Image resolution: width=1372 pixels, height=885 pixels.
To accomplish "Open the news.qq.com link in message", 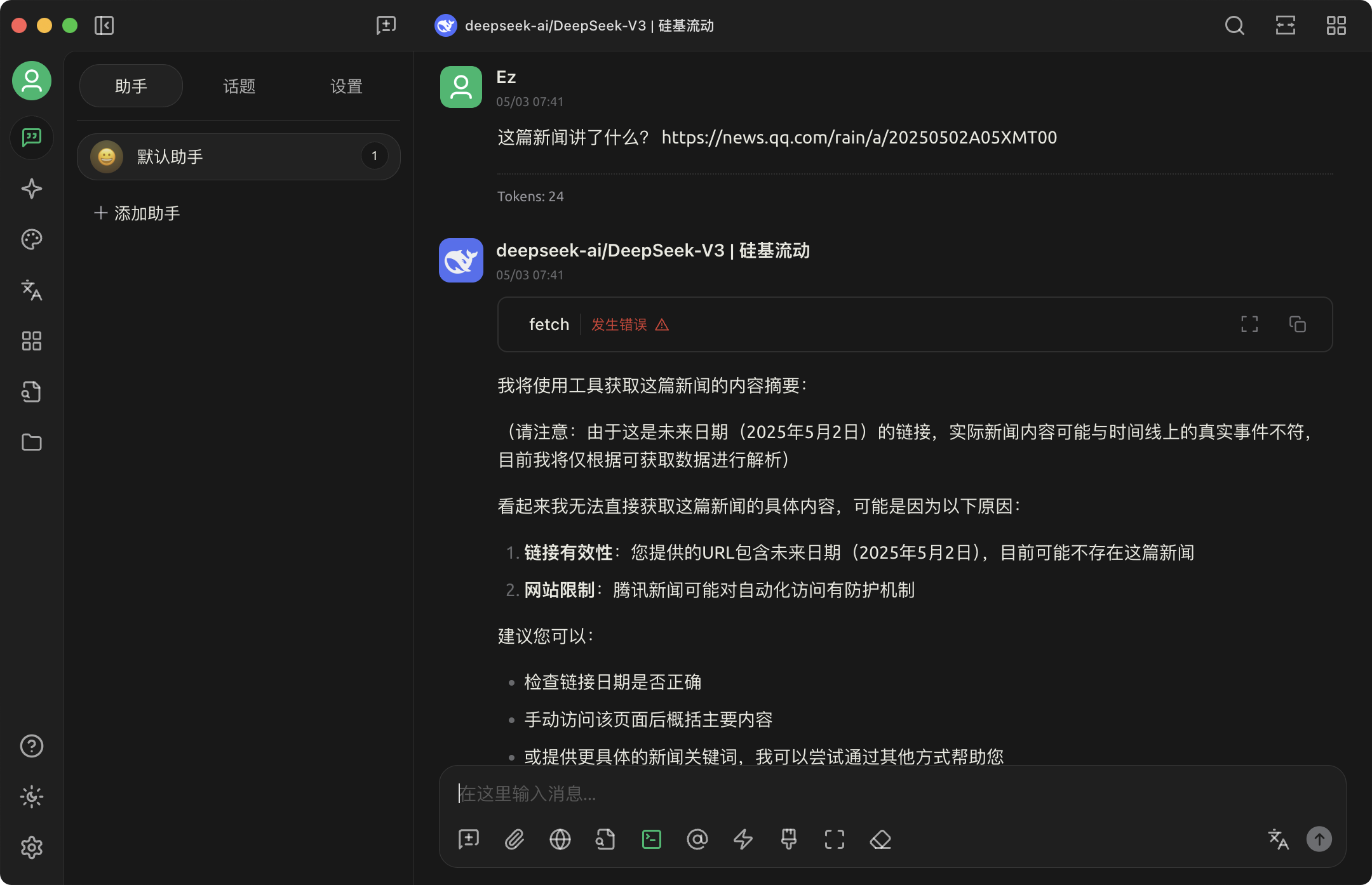I will (x=859, y=138).
